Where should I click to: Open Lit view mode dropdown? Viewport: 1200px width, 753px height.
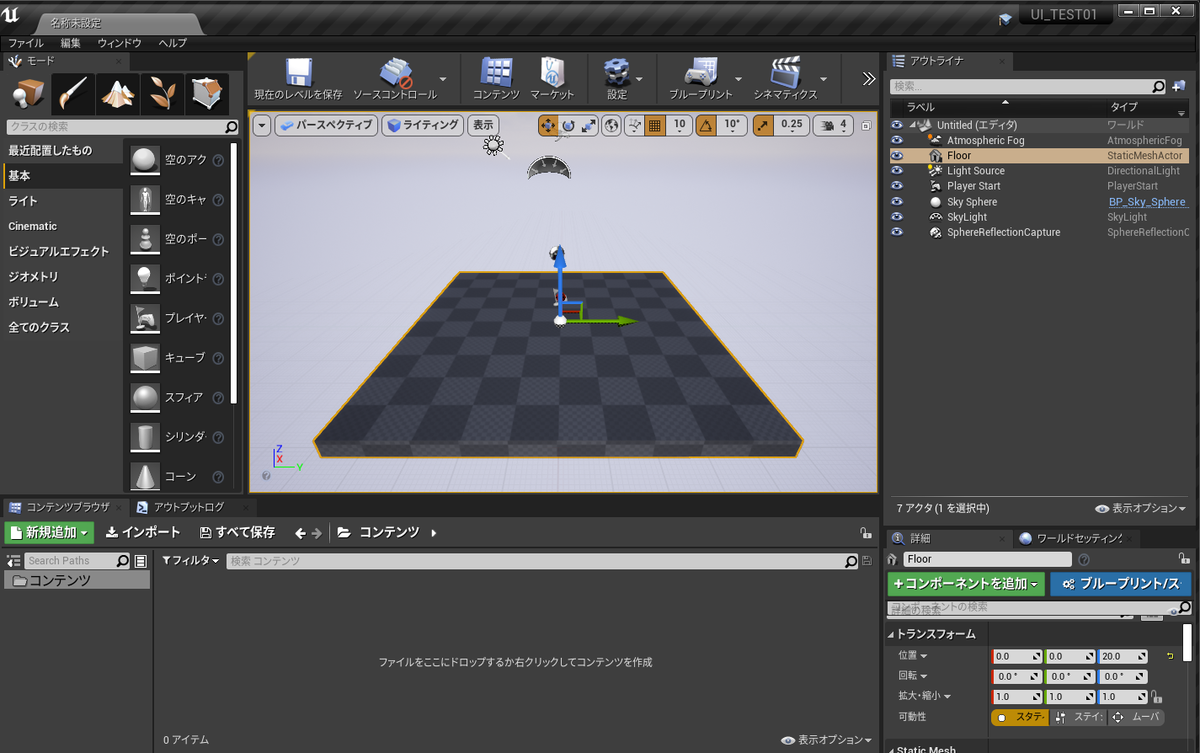point(423,125)
